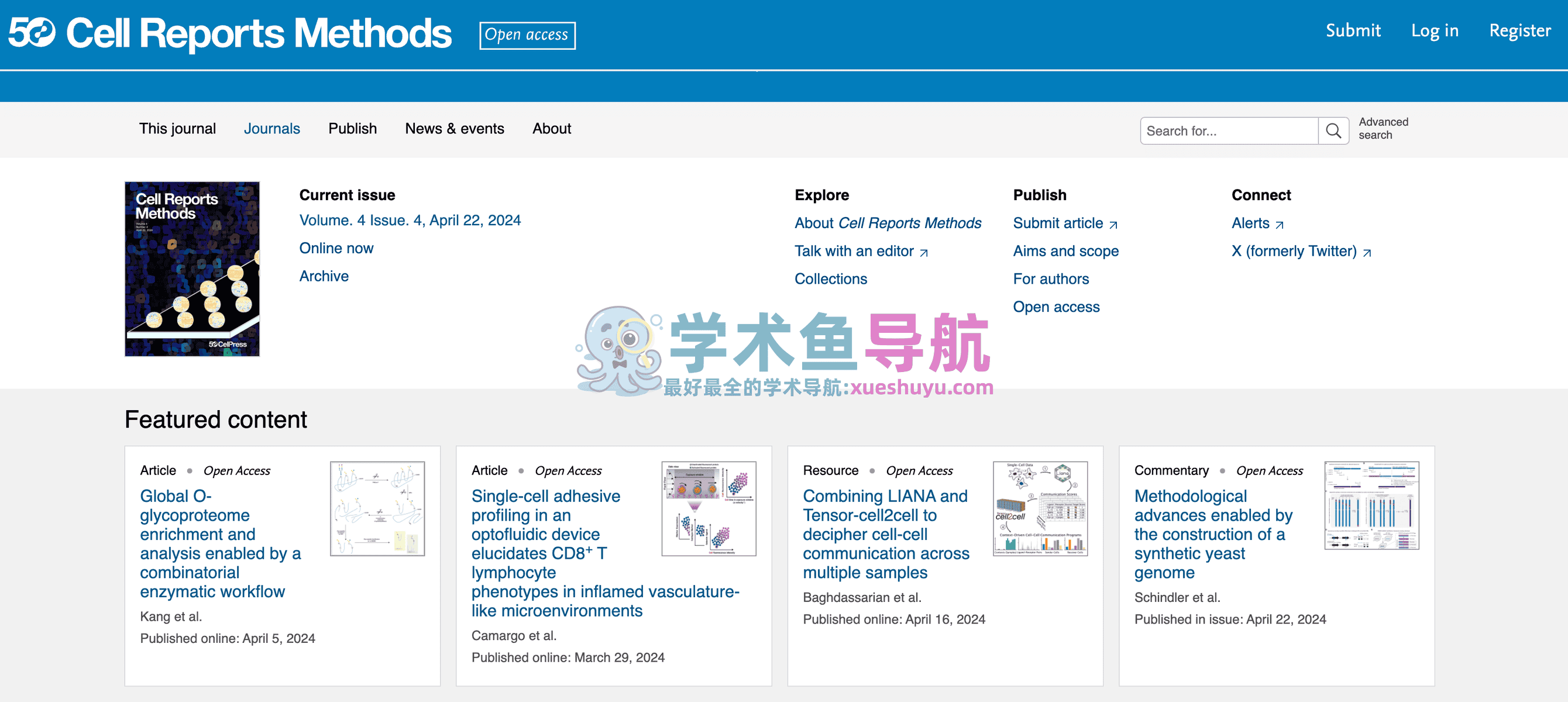
Task: Expand the News & events menu
Action: 454,129
